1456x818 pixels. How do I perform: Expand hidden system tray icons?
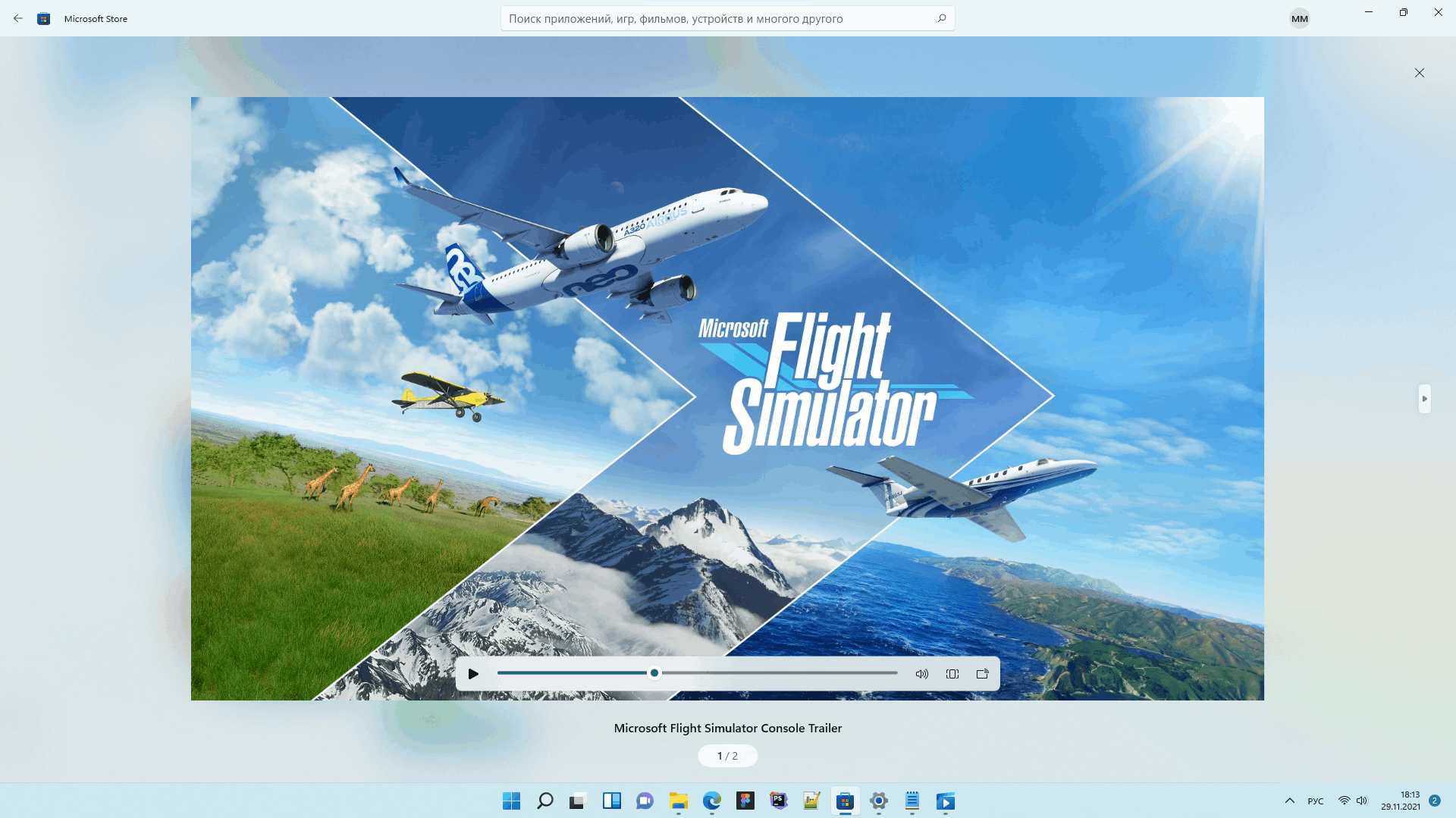coord(1289,801)
